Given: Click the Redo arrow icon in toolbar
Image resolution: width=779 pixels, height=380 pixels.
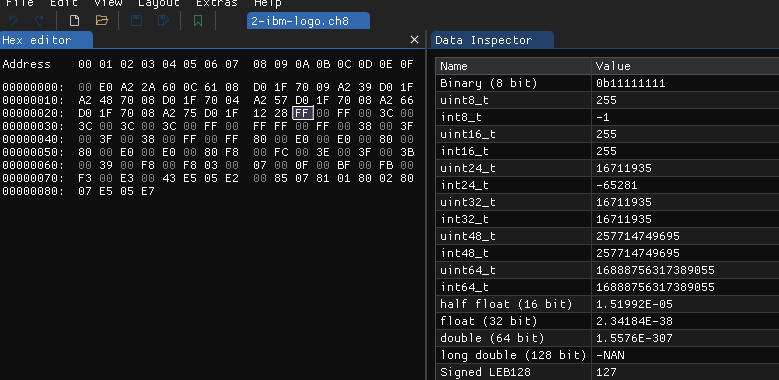Looking at the screenshot, I should point(39,20).
